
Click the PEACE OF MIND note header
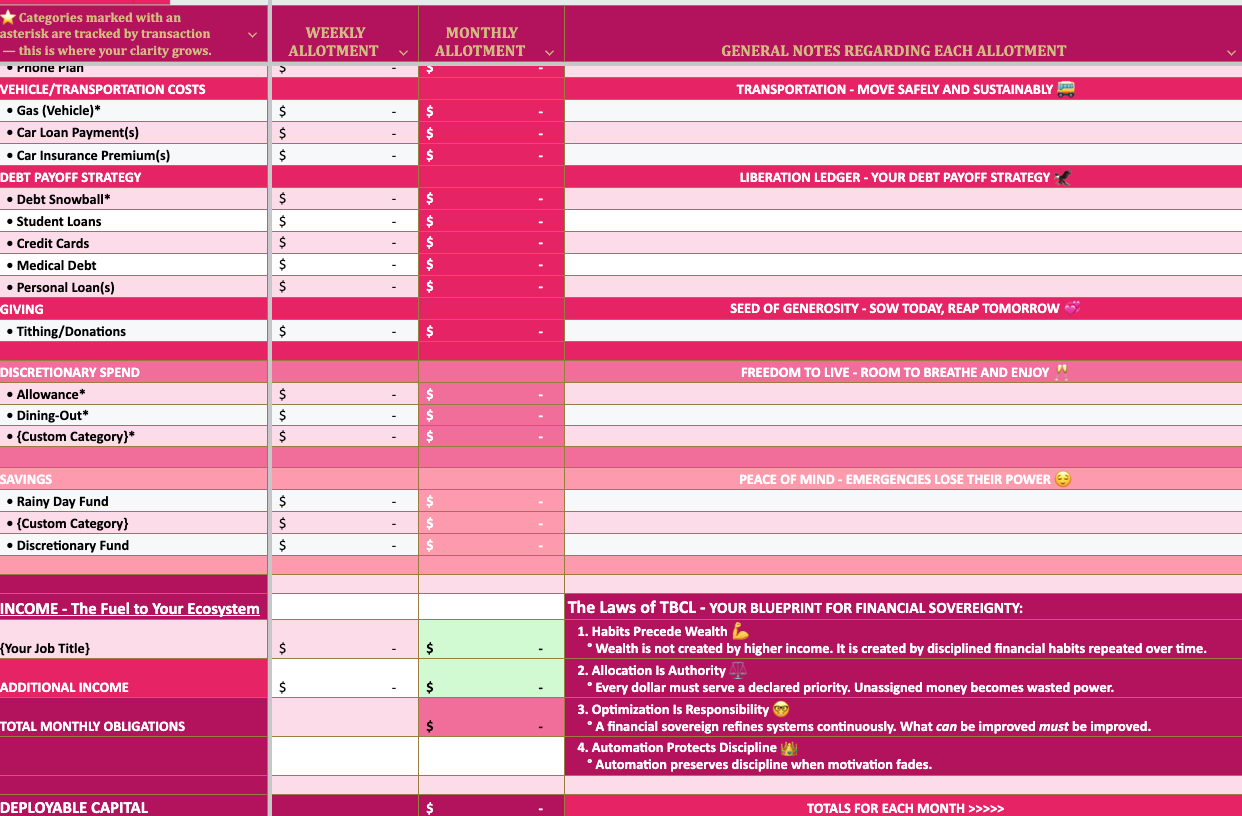pos(904,479)
